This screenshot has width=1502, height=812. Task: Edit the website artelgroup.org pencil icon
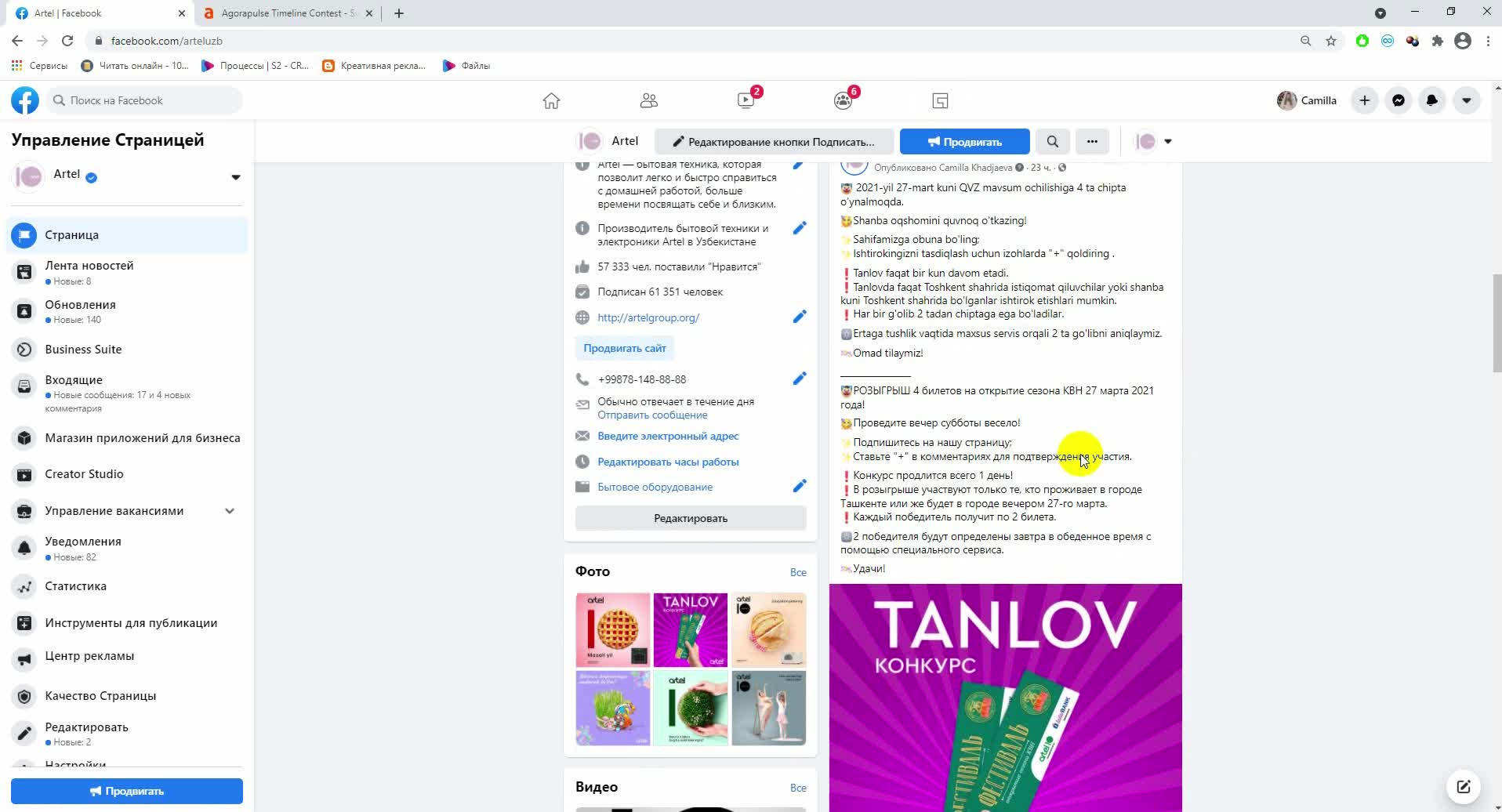(x=799, y=317)
